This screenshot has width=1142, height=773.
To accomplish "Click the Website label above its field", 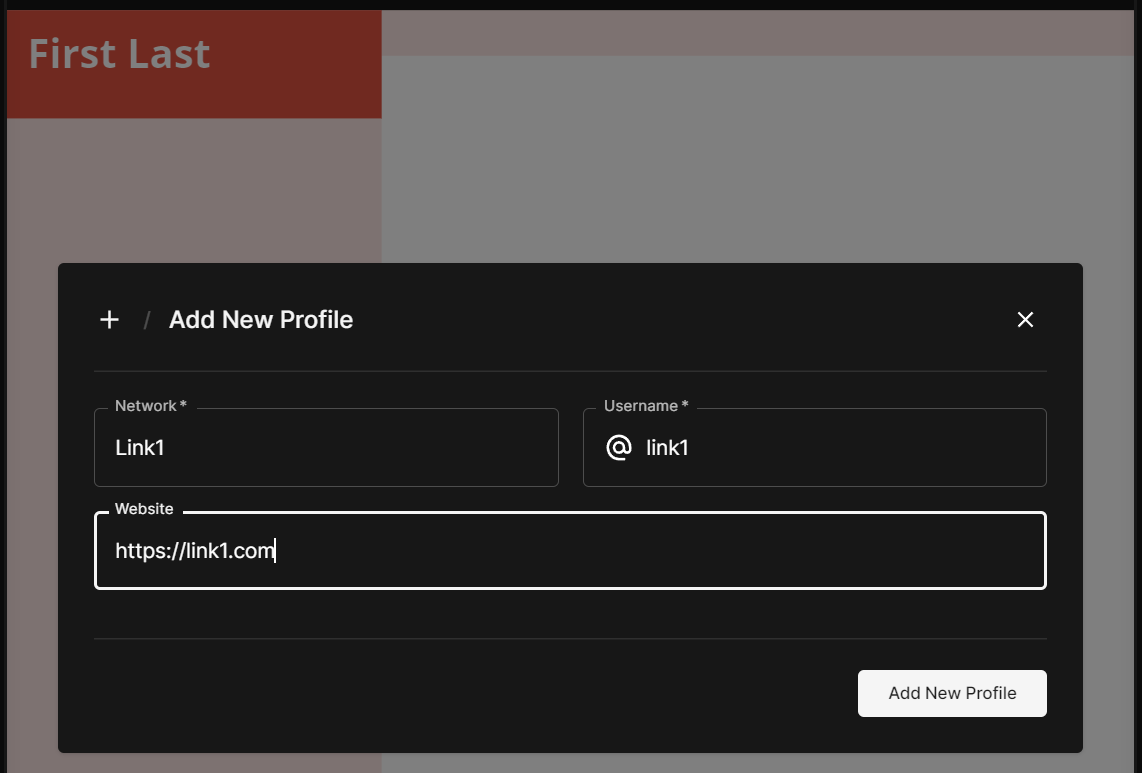I will tap(144, 508).
